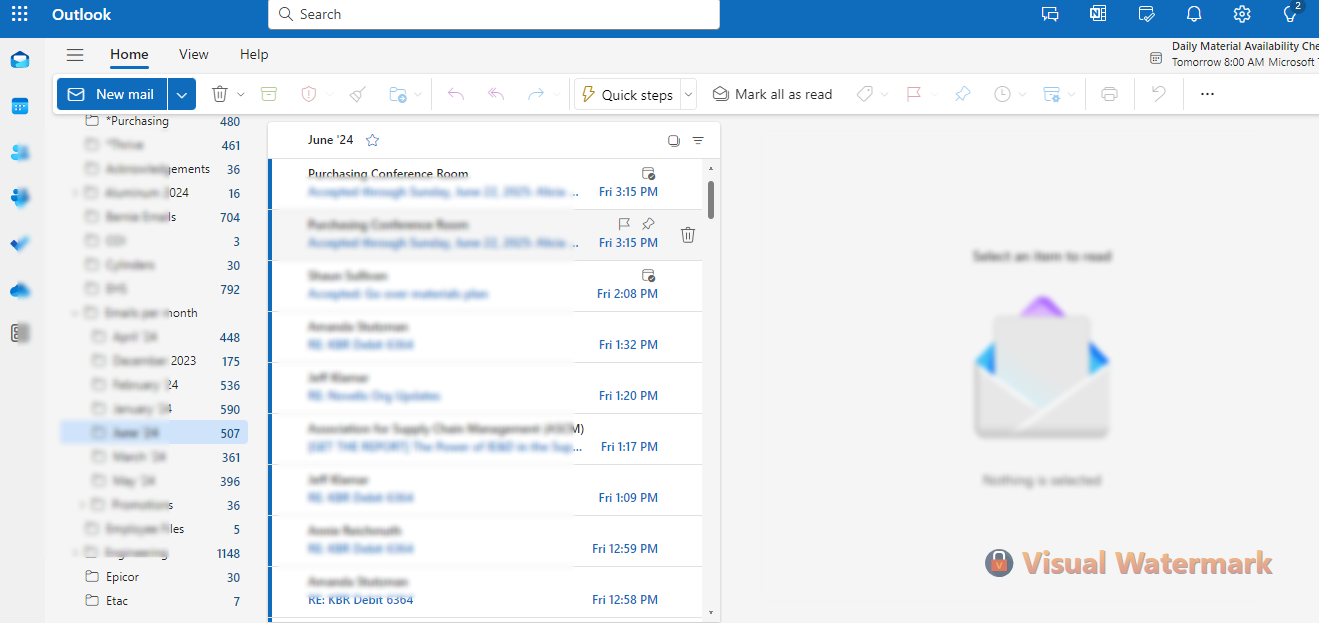This screenshot has width=1319, height=623.
Task: Open the Report dropdown arrow
Action: pyautogui.click(x=329, y=95)
